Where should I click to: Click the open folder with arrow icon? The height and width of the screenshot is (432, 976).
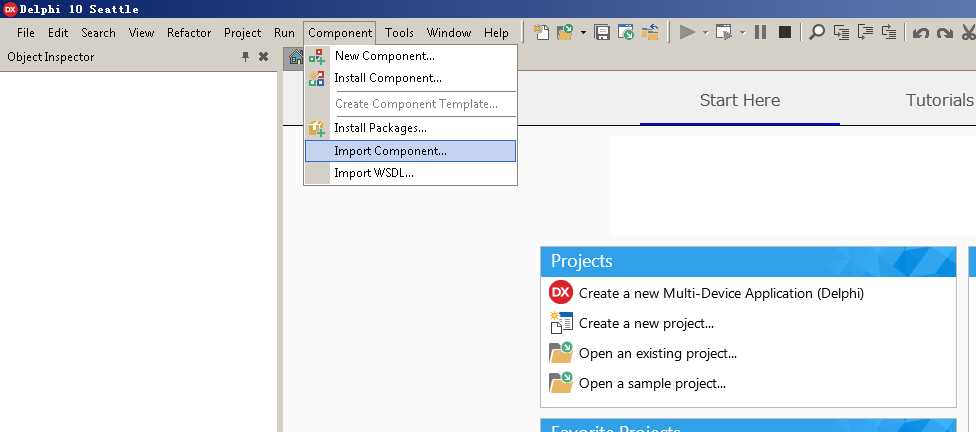(650, 32)
